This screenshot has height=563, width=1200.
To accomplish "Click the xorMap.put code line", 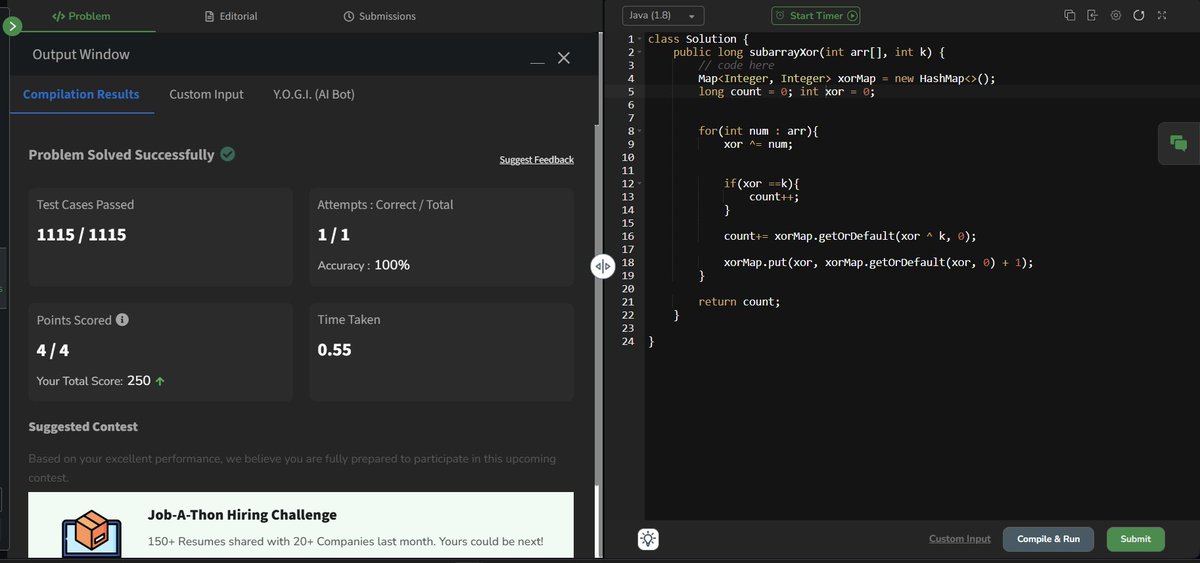I will point(878,263).
